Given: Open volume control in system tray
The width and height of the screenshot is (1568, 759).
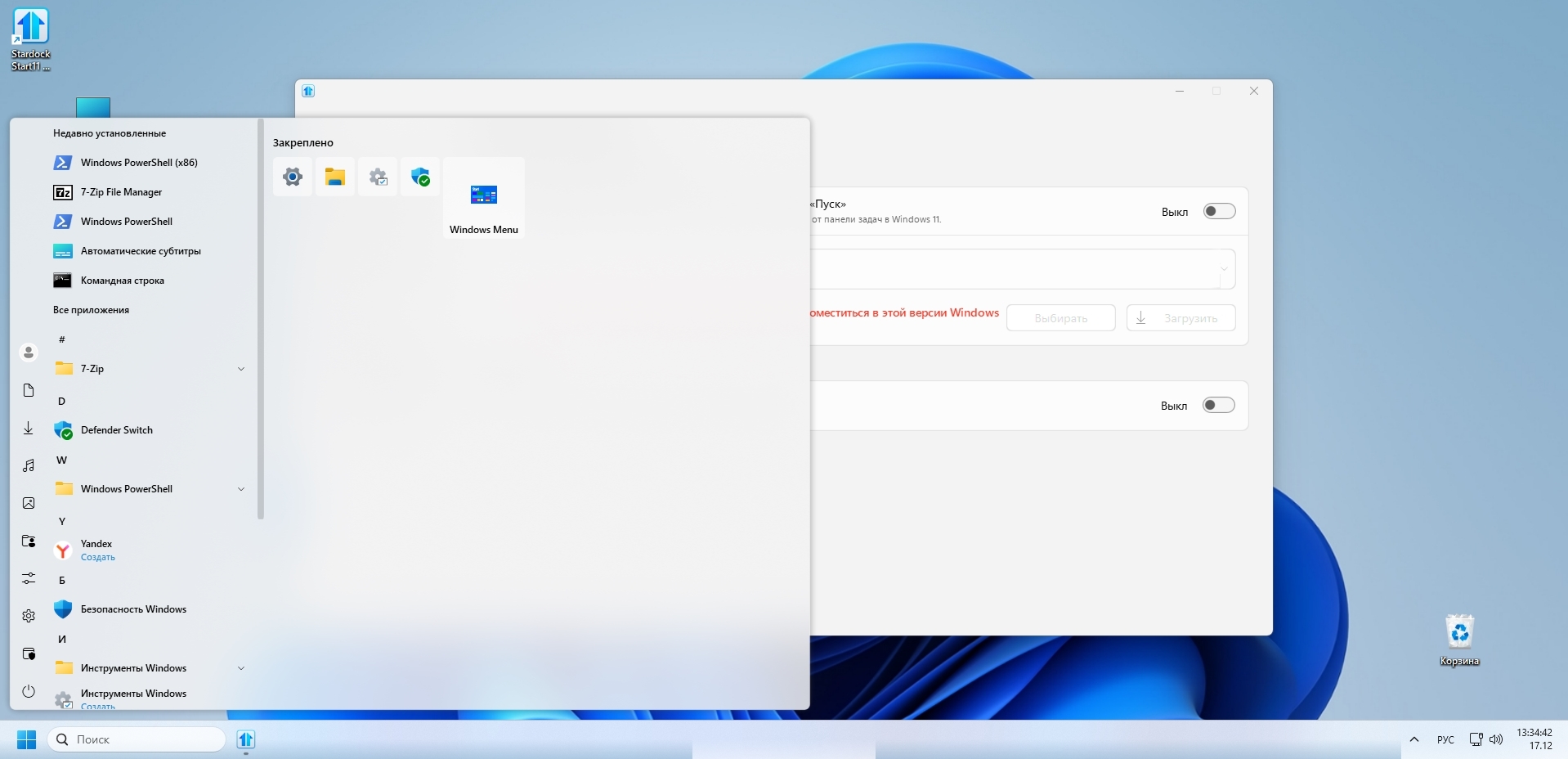Looking at the screenshot, I should (x=1496, y=739).
